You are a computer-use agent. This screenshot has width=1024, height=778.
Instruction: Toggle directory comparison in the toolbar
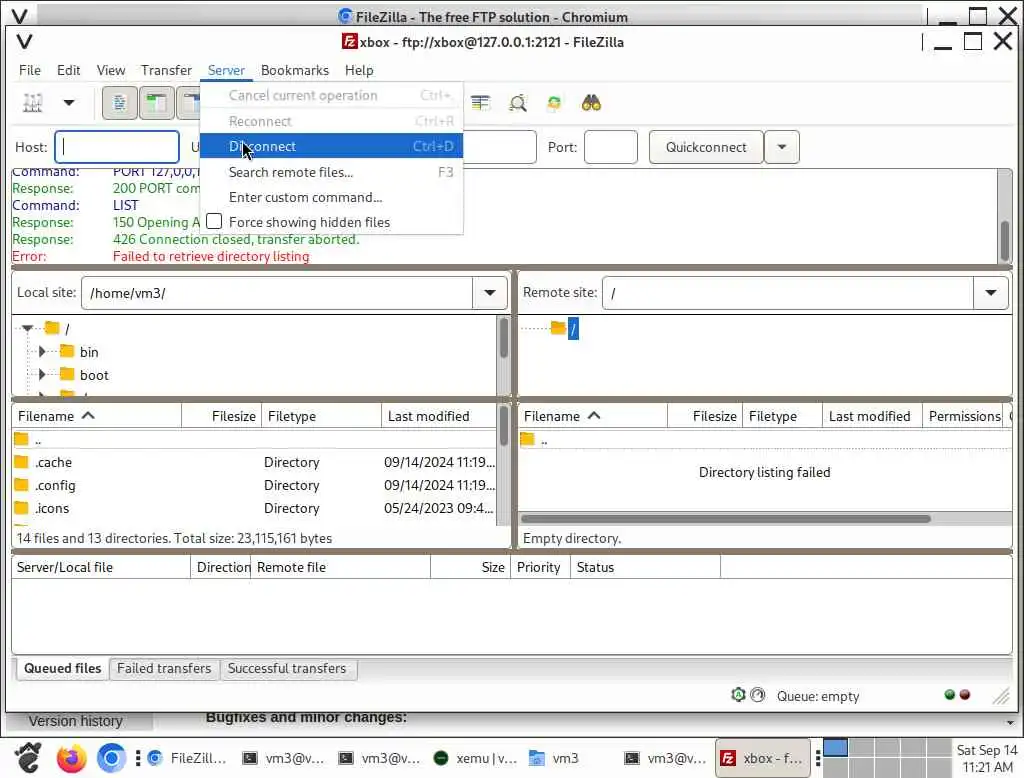point(481,103)
